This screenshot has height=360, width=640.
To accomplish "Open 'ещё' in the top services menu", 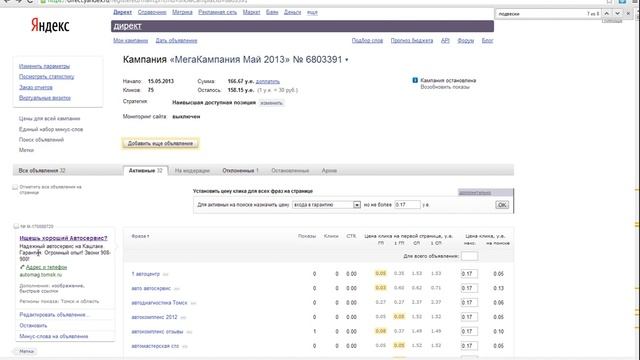I will pyautogui.click(x=312, y=12).
